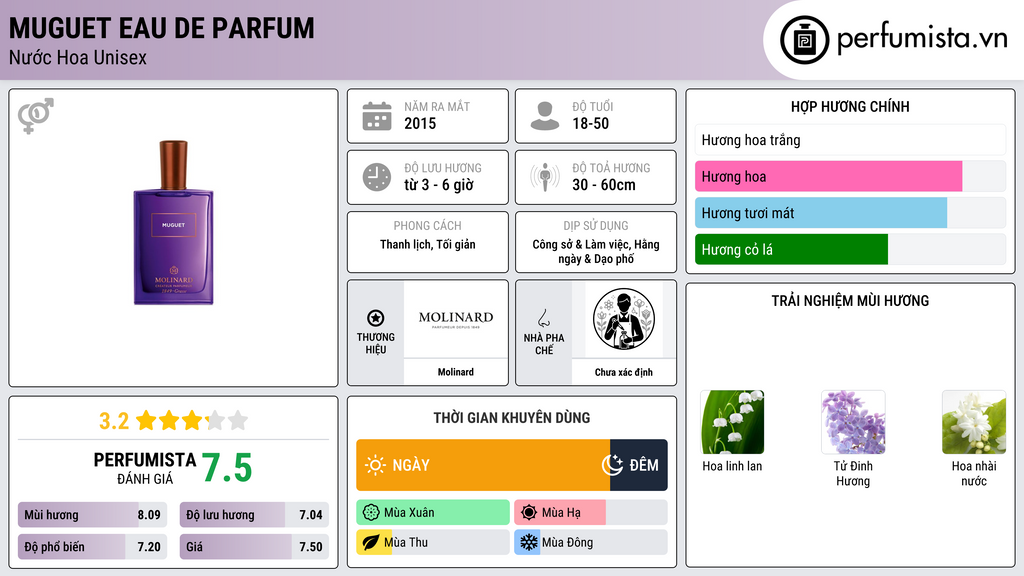Click the star badge icon above Thương hiệu

(376, 318)
